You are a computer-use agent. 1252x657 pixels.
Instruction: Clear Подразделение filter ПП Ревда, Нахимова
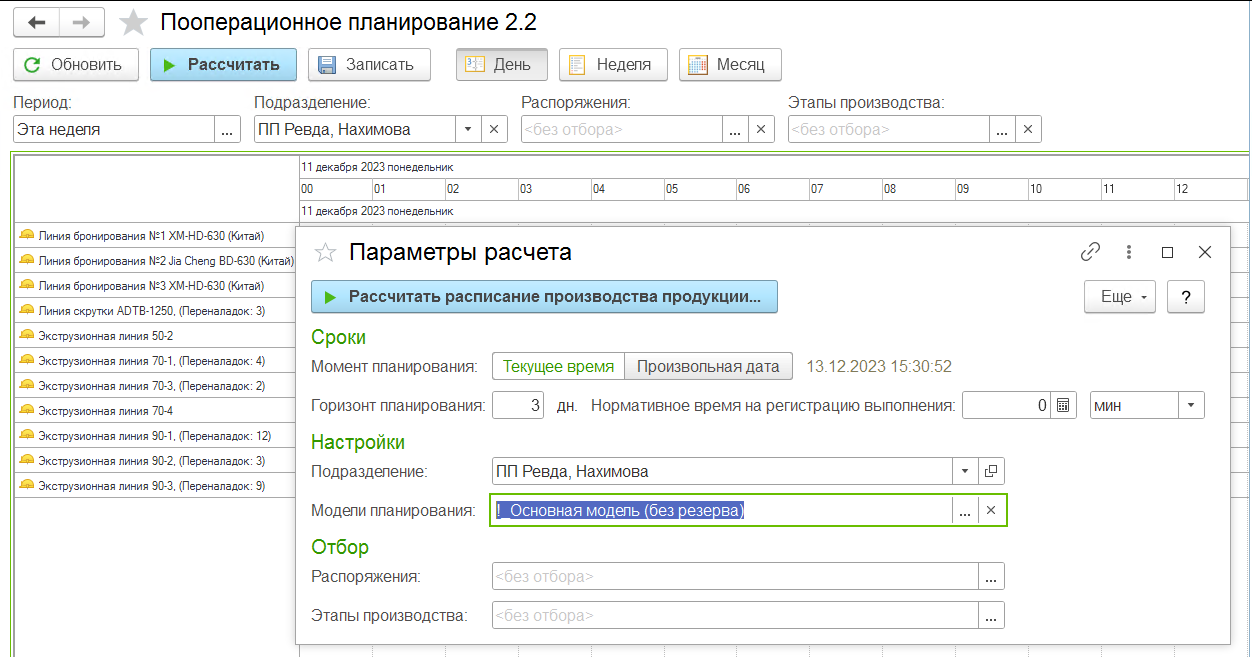(x=494, y=129)
